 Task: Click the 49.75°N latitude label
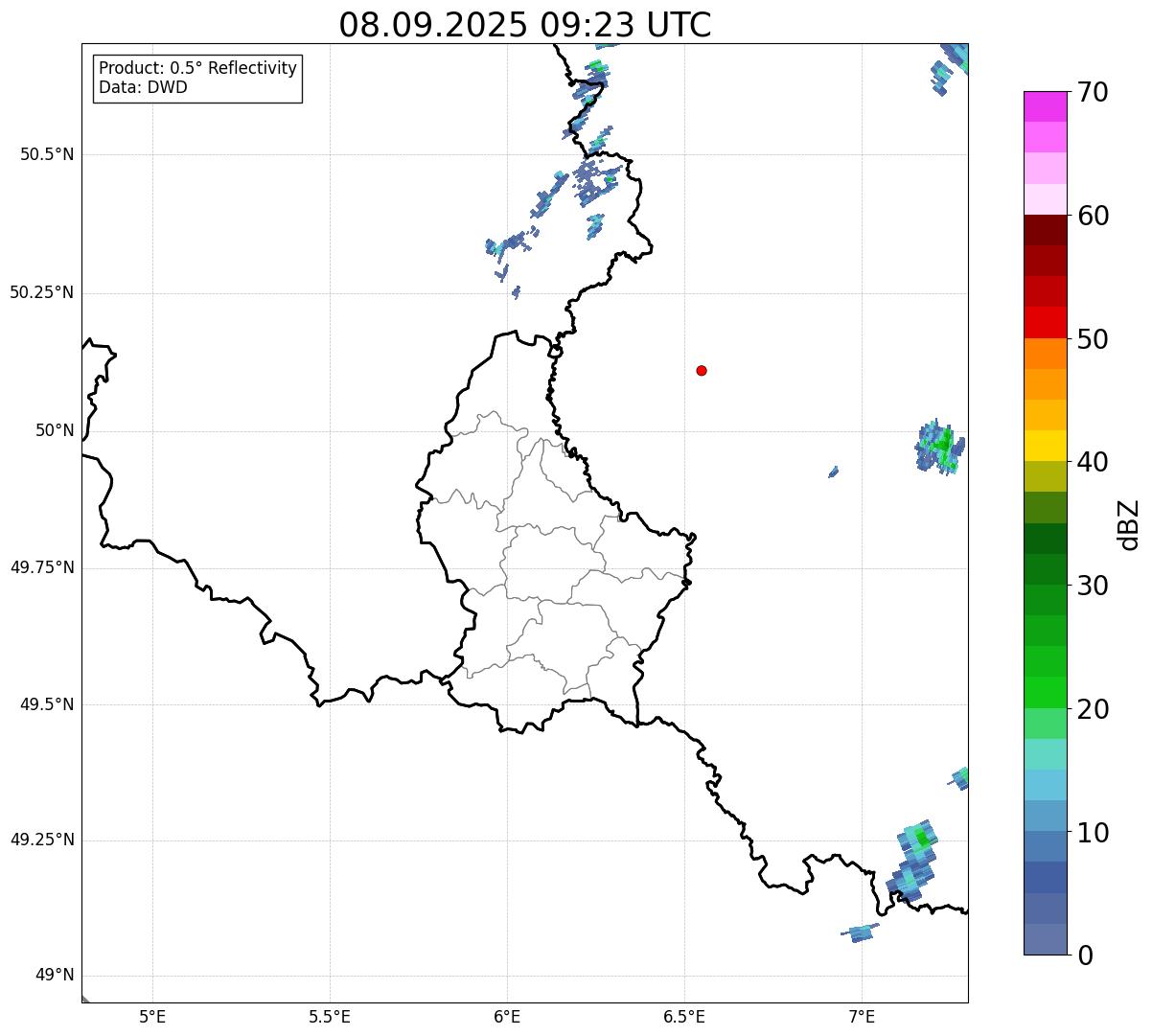(42, 567)
